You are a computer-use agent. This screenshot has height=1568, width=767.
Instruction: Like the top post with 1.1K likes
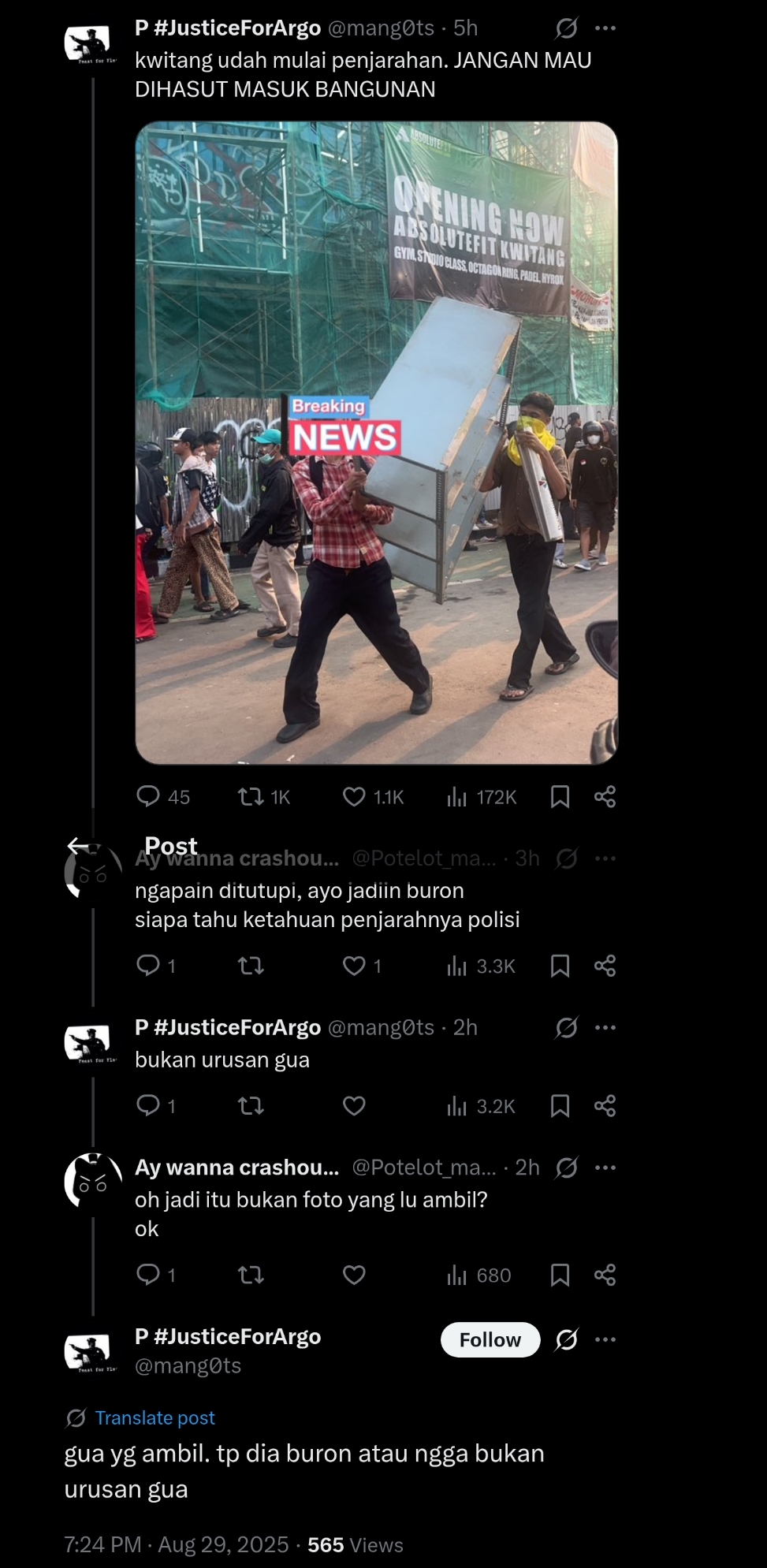click(x=354, y=797)
